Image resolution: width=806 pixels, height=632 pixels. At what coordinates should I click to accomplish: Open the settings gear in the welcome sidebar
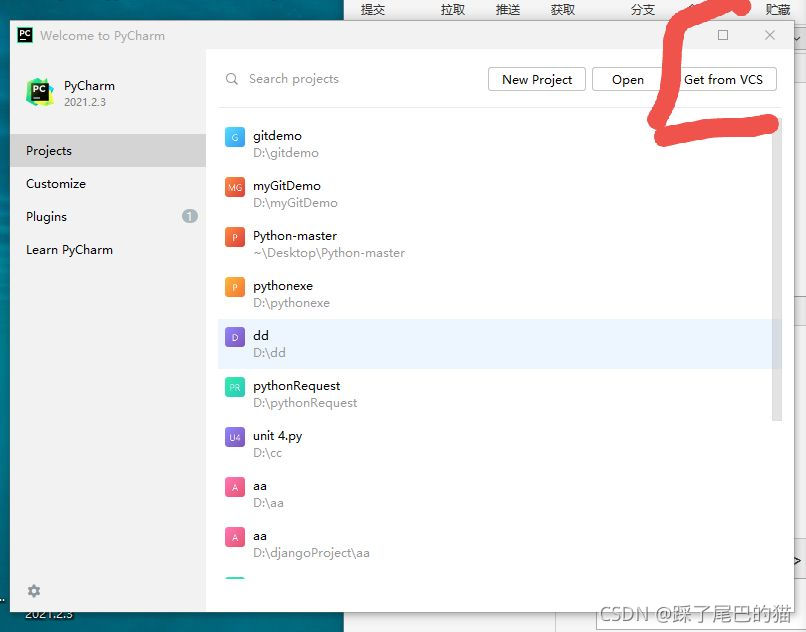pyautogui.click(x=34, y=591)
